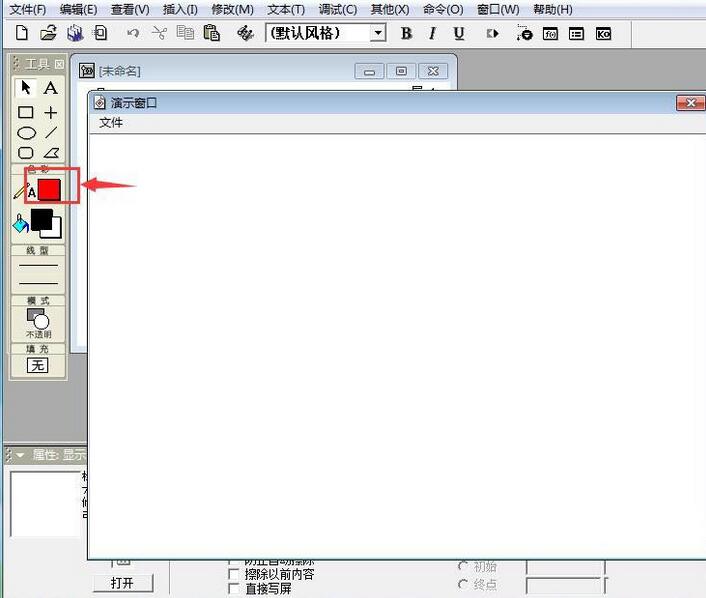Select the diagonal line tool
Viewport: 706px width, 598px height.
click(51, 133)
